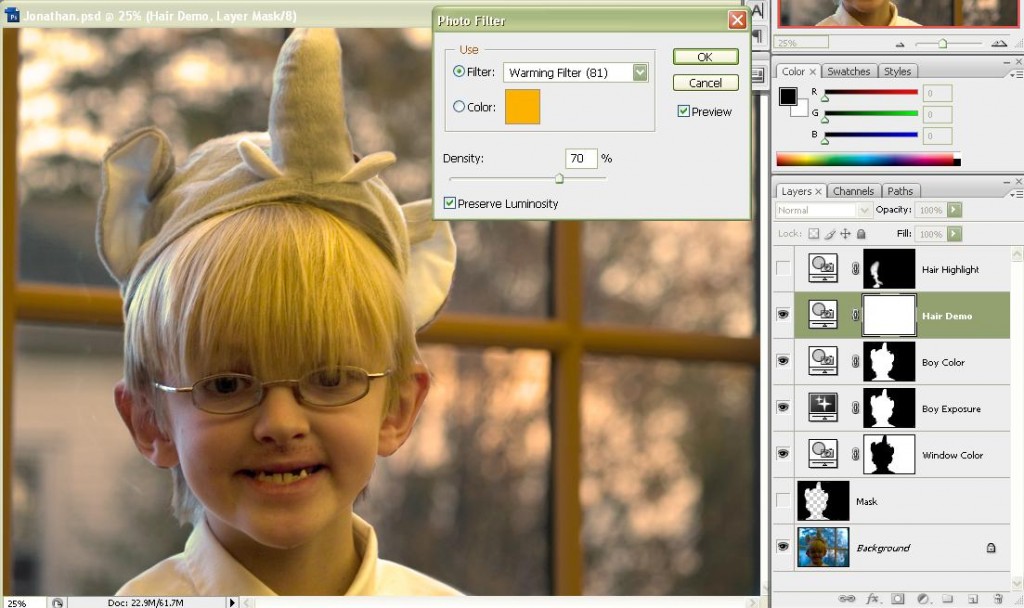Image resolution: width=1024 pixels, height=608 pixels.
Task: Open the layer style fx menu
Action: (872, 598)
